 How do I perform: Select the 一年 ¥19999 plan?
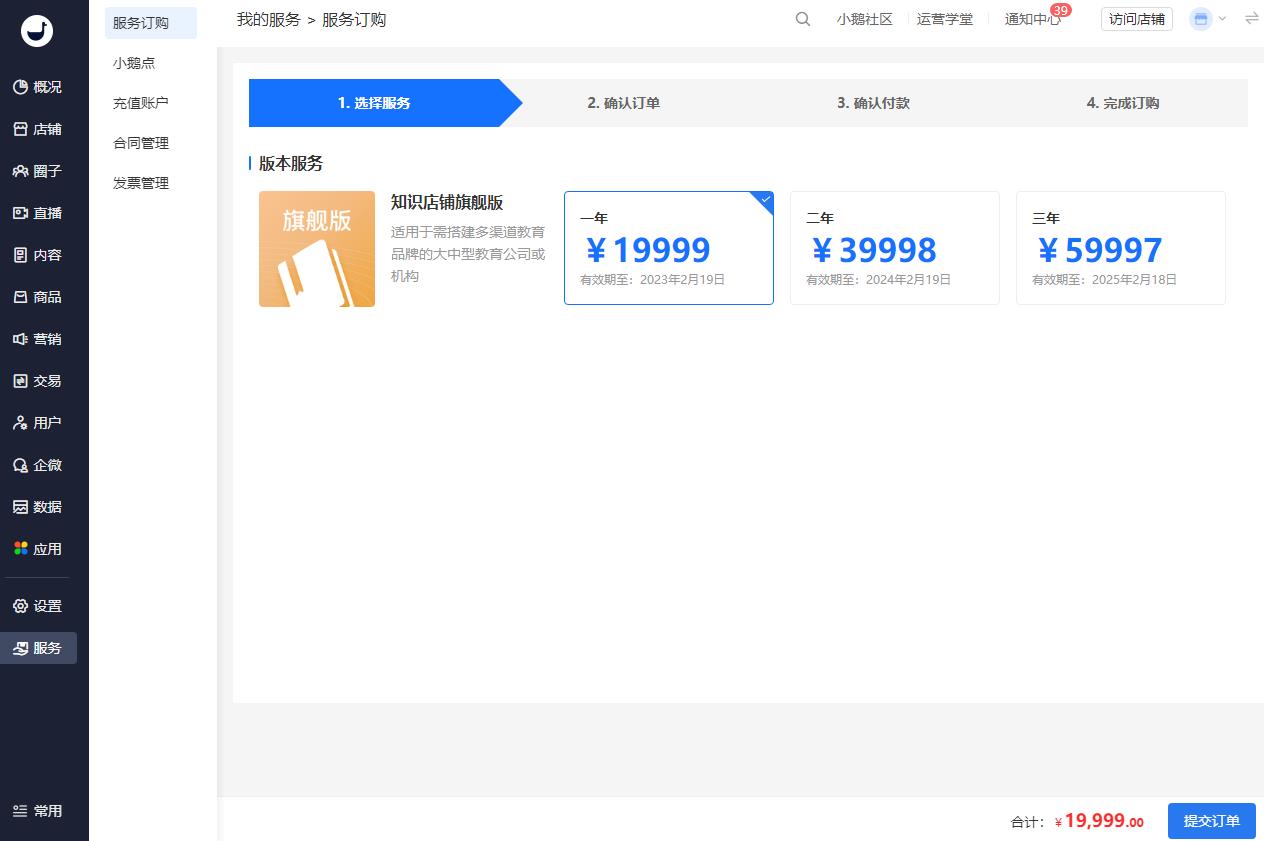[x=669, y=248]
